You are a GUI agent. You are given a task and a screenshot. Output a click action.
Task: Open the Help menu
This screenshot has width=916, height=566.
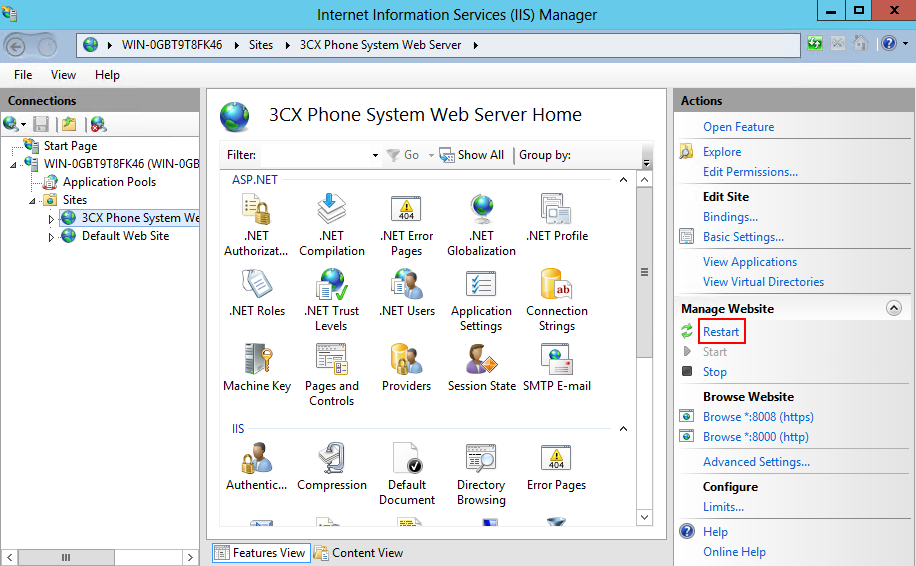point(107,75)
